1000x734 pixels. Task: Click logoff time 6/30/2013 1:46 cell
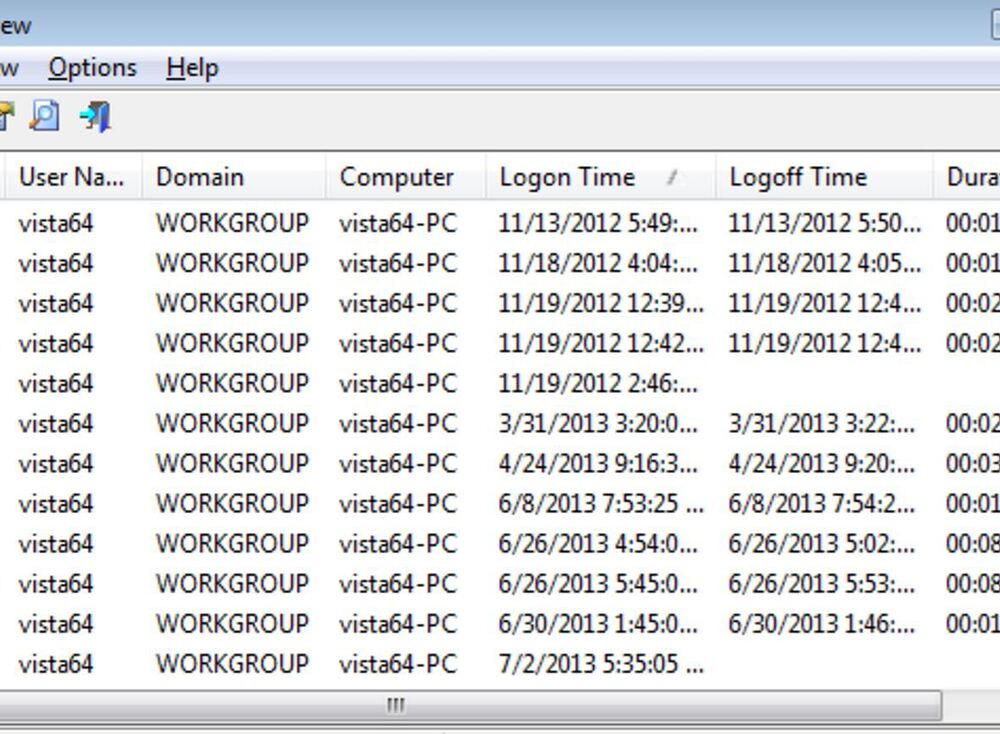pos(821,624)
